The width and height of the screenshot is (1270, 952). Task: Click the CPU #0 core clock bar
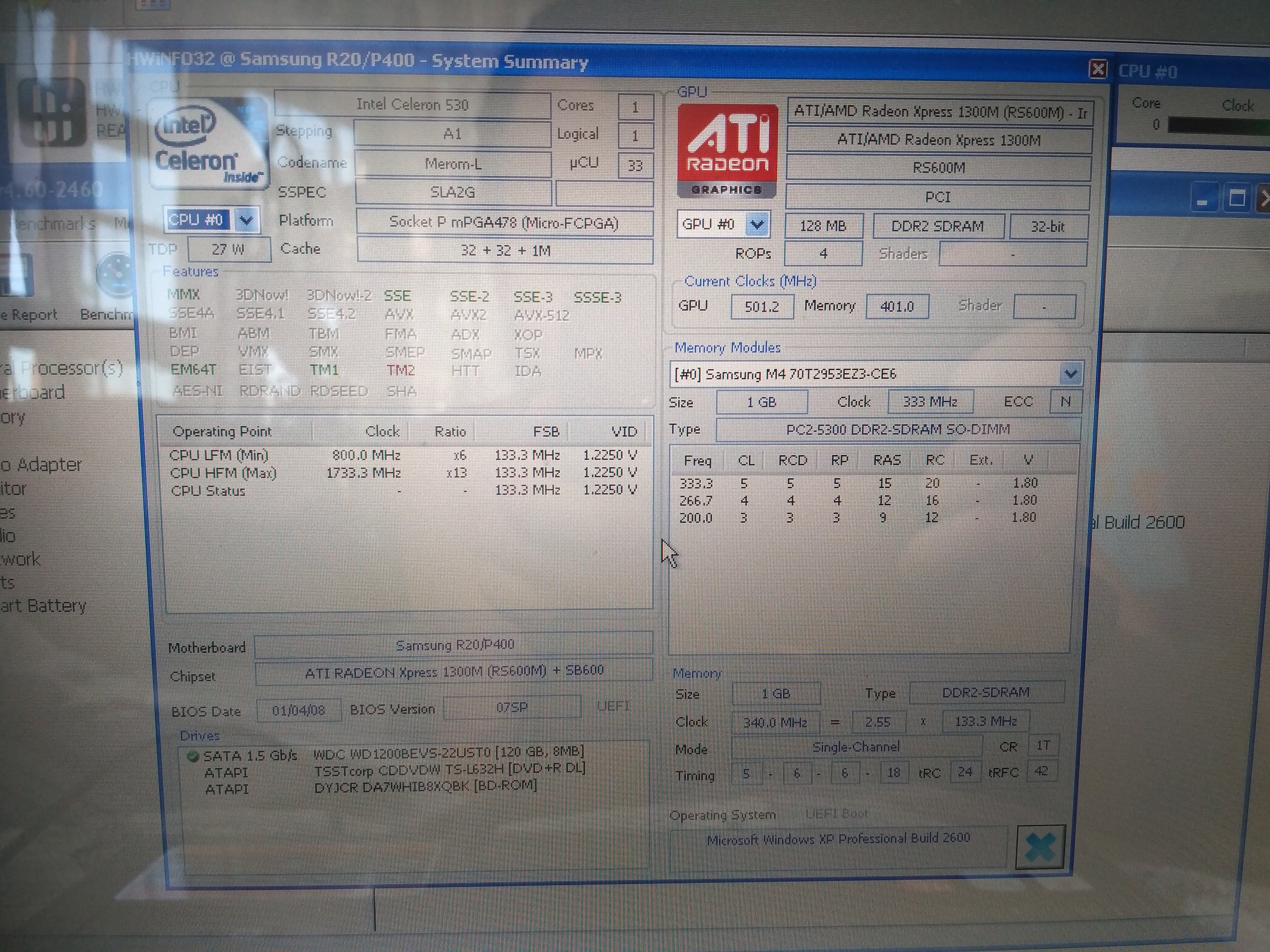1217,125
